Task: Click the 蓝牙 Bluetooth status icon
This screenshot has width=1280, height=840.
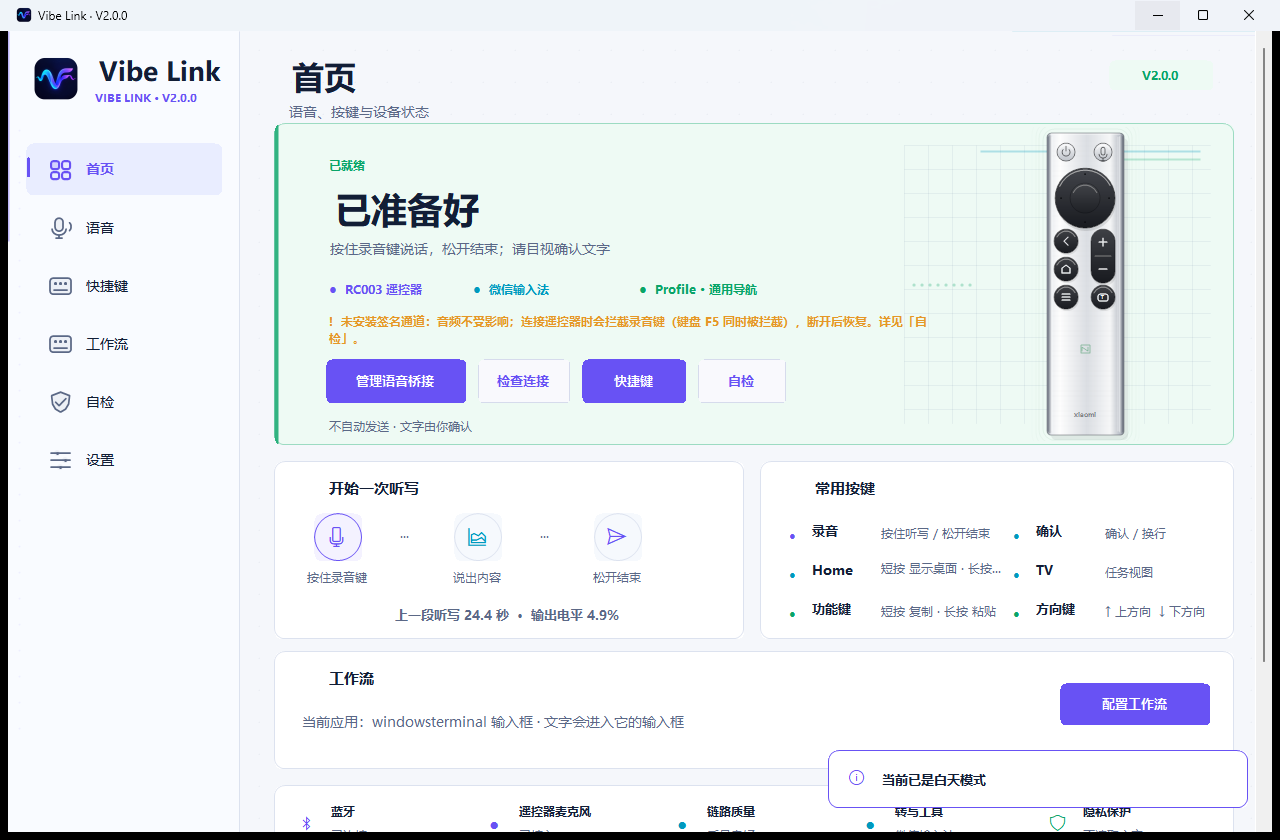Action: pyautogui.click(x=307, y=823)
